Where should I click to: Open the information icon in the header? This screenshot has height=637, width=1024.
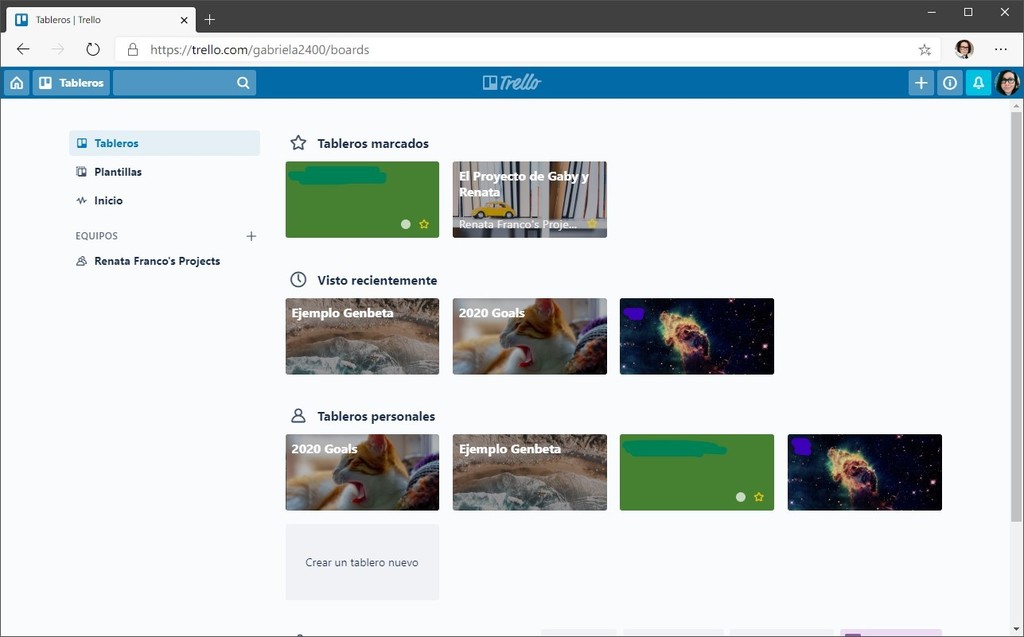tap(949, 82)
